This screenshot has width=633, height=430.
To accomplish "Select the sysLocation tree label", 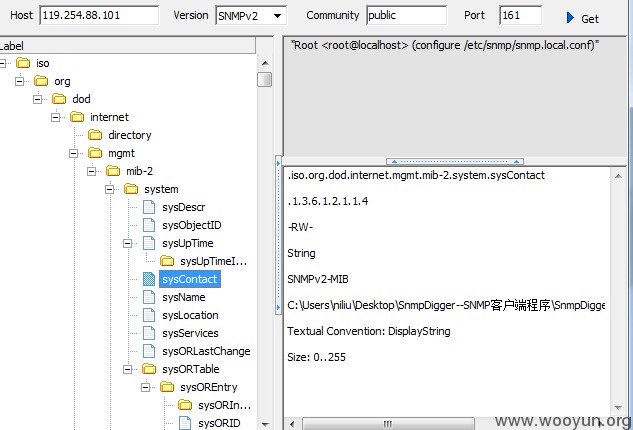I will [190, 315].
